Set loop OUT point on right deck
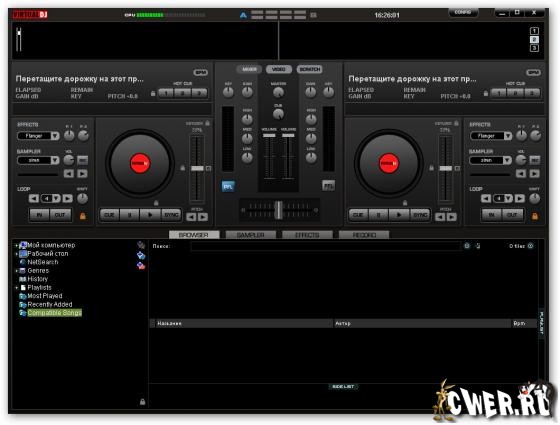The width and height of the screenshot is (560, 425). coord(512,215)
